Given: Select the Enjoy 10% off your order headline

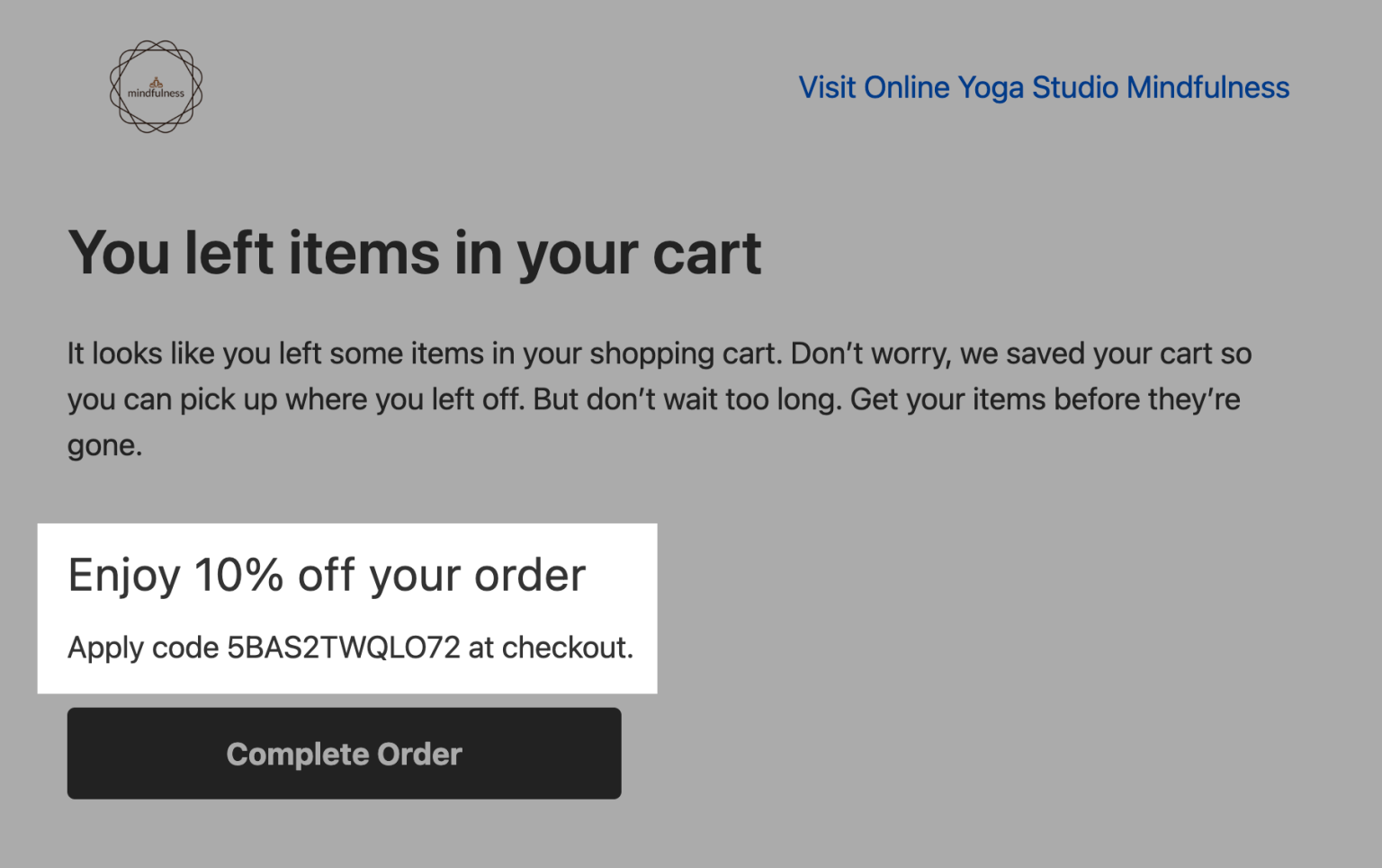Looking at the screenshot, I should point(327,575).
